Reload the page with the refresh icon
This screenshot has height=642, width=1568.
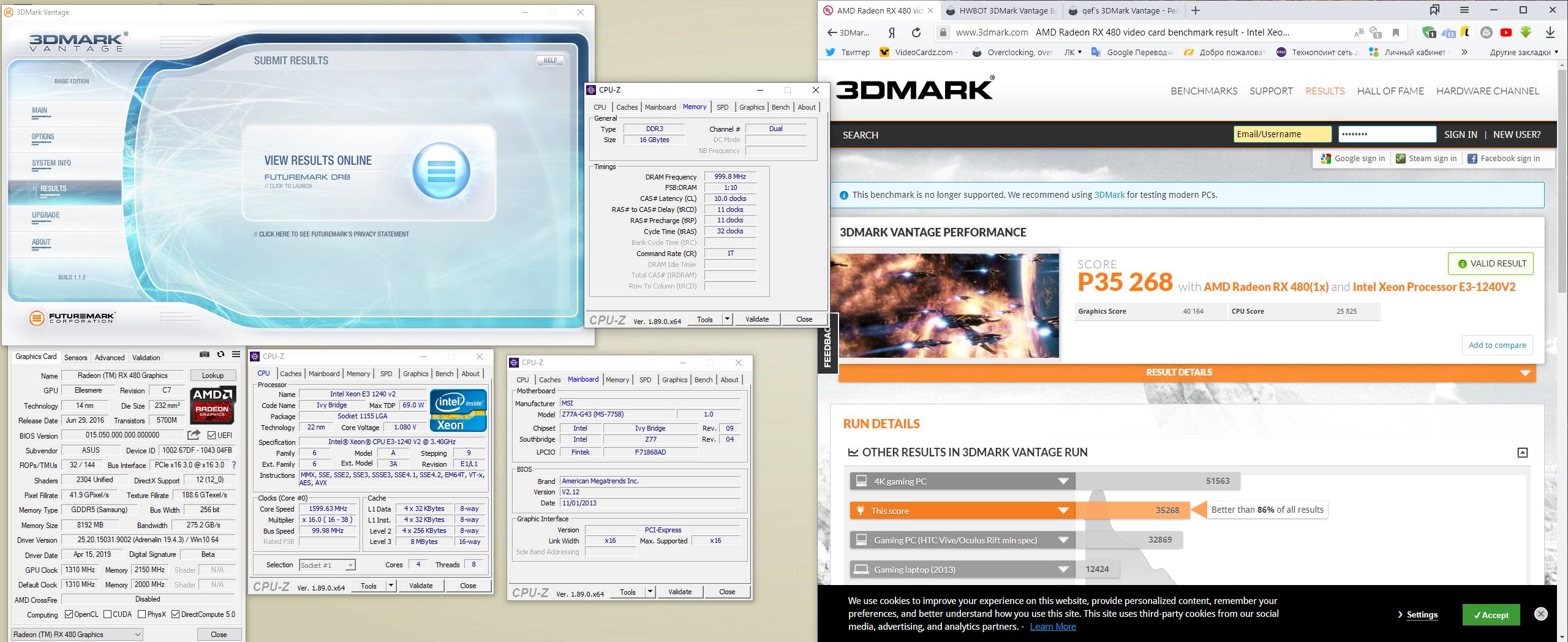click(x=916, y=32)
